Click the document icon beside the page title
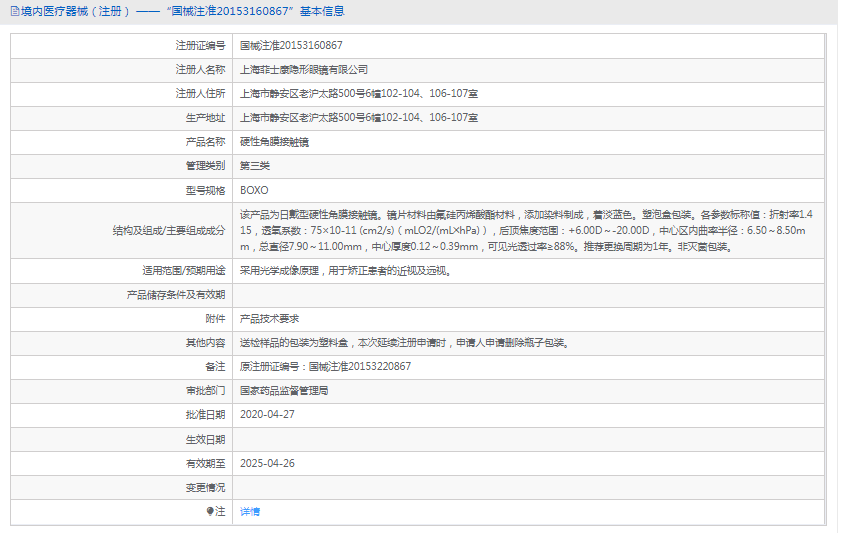 tap(13, 12)
